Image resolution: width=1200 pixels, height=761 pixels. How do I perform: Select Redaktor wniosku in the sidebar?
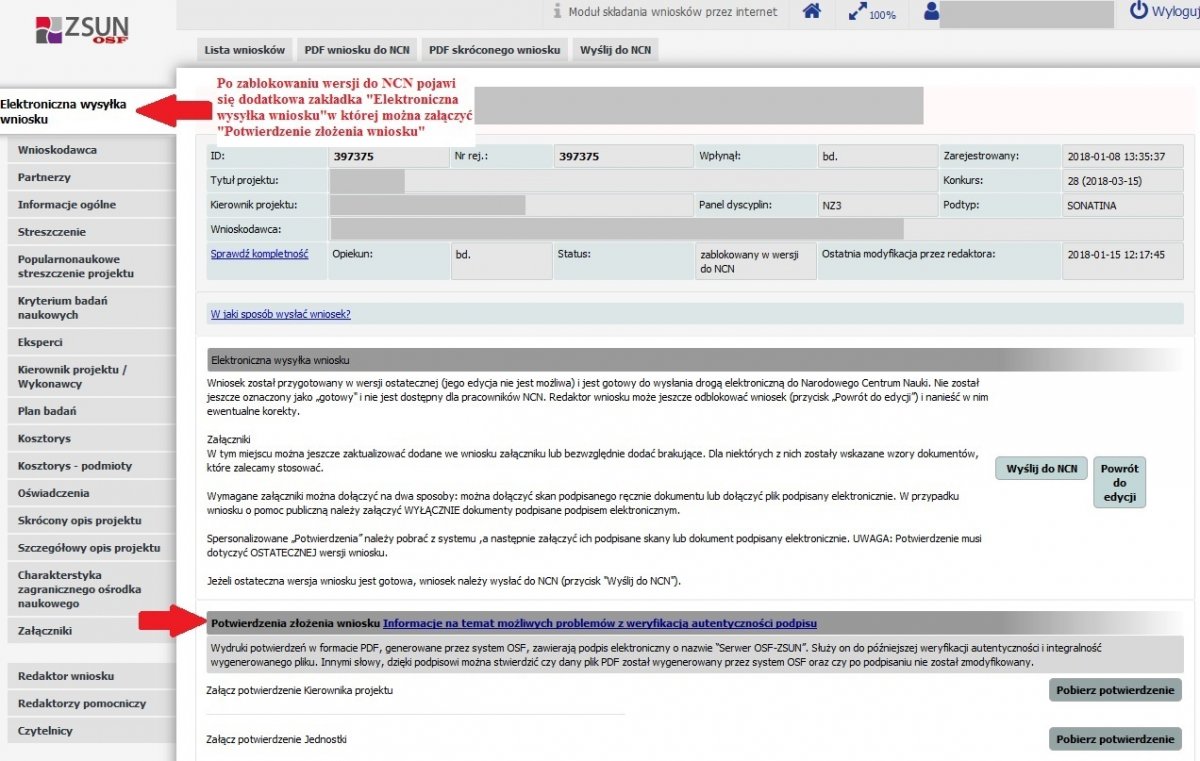tap(91, 676)
